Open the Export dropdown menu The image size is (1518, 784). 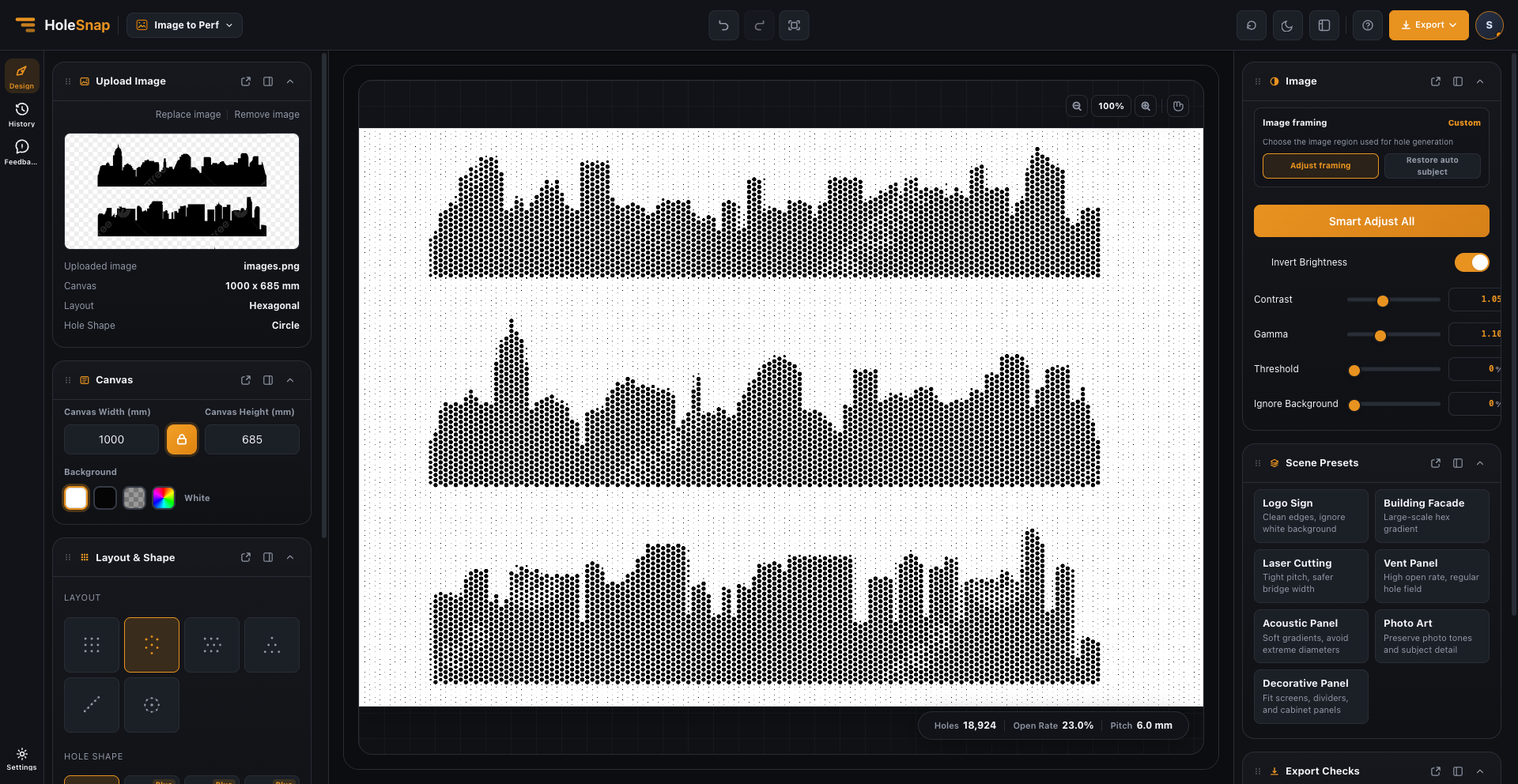(1429, 25)
